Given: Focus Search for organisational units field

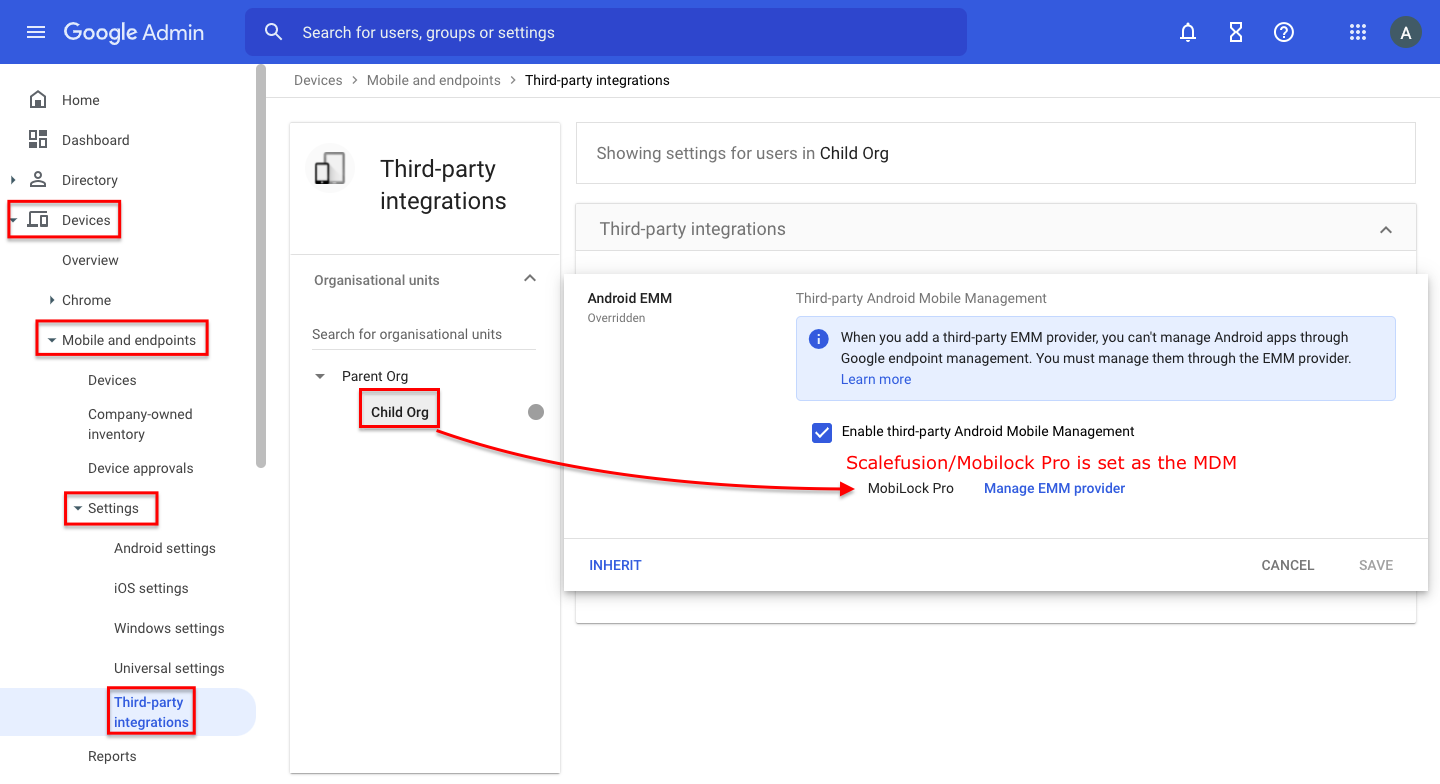Looking at the screenshot, I should [x=424, y=334].
